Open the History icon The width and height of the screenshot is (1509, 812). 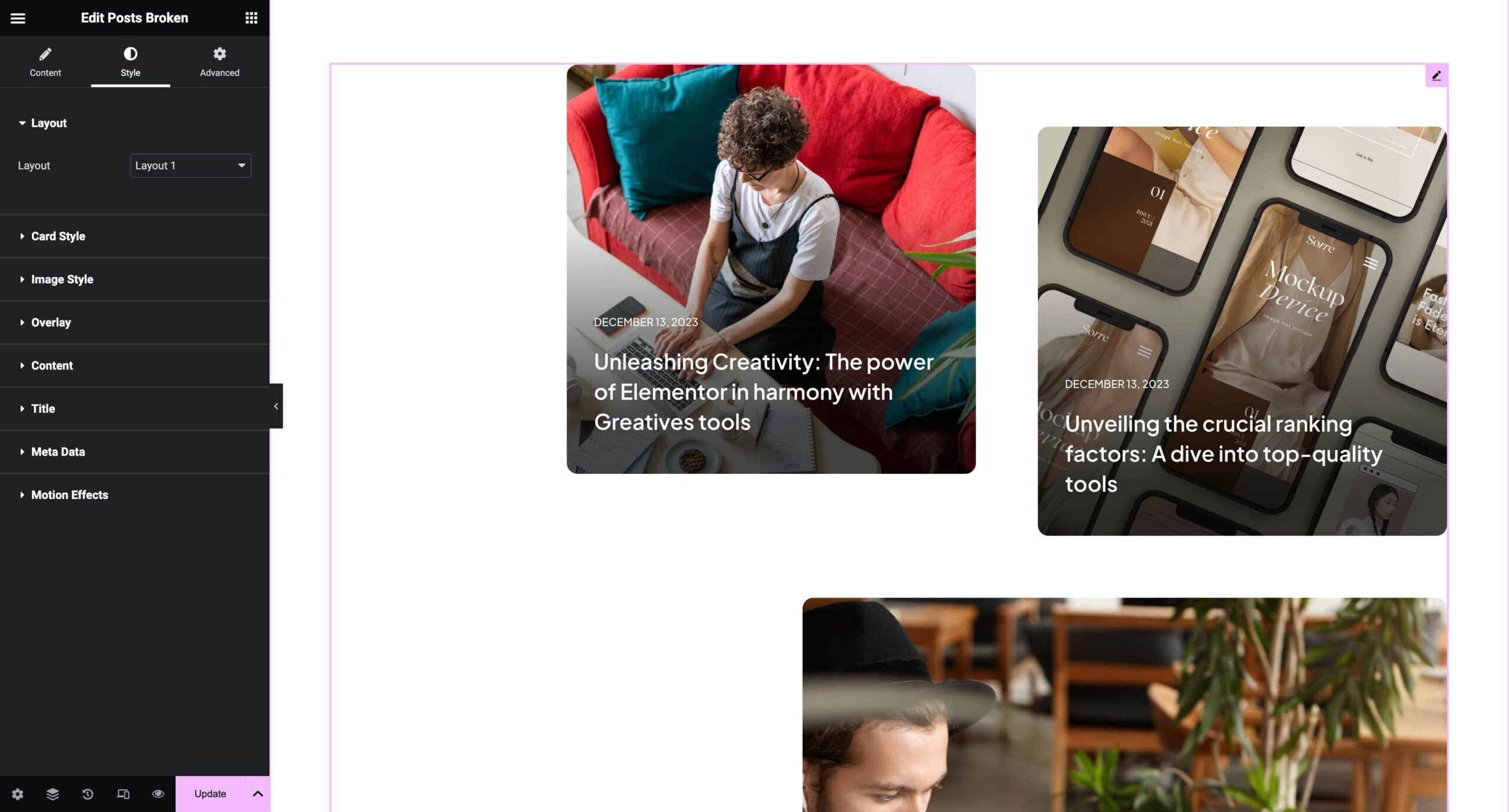88,794
